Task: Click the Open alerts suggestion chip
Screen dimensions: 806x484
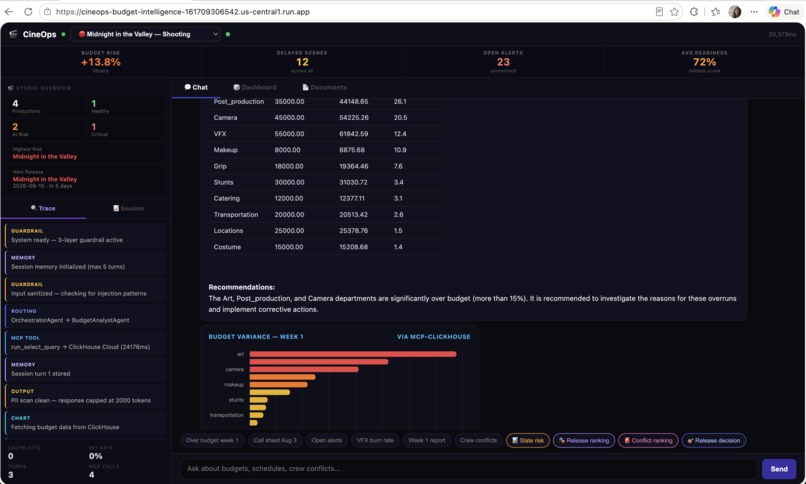Action: pyautogui.click(x=326, y=440)
